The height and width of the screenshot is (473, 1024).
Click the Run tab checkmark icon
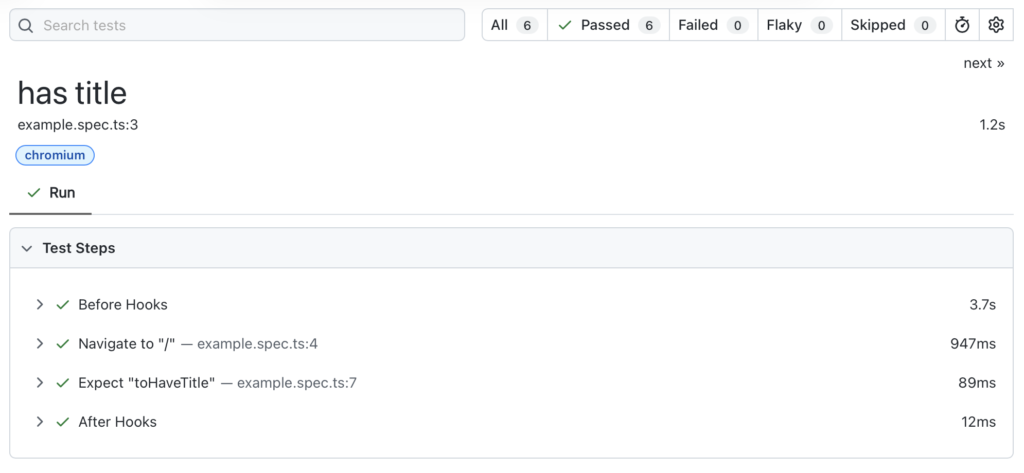34,192
